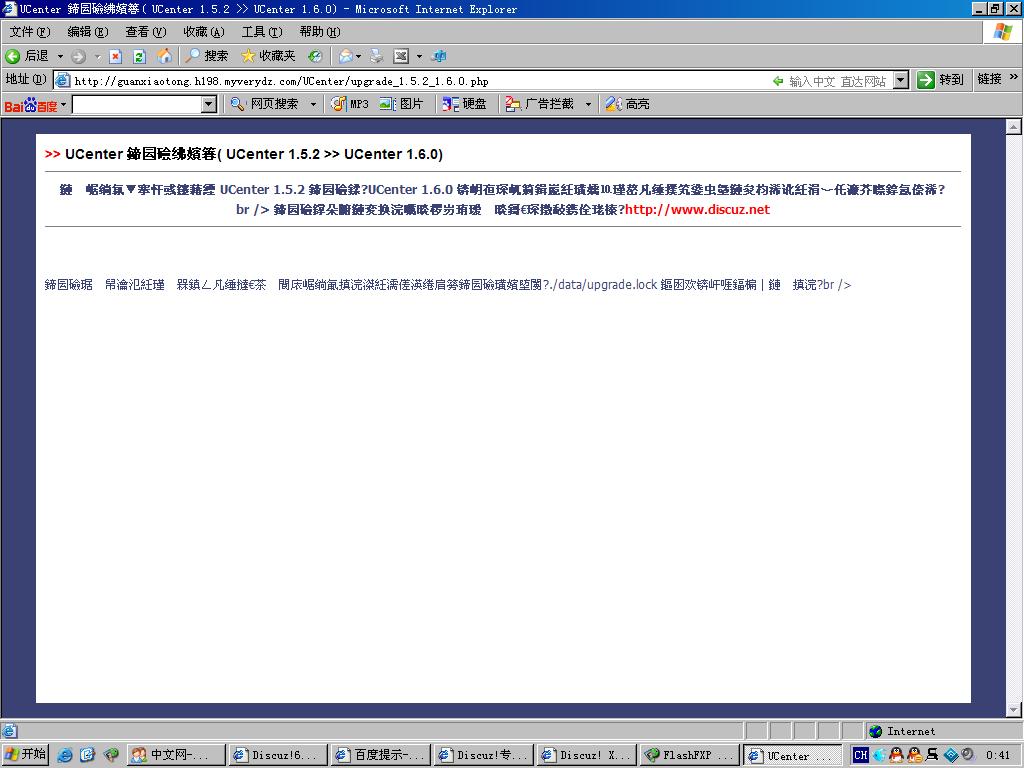Click the ./data/upgrade.lock text on the page

[604, 285]
